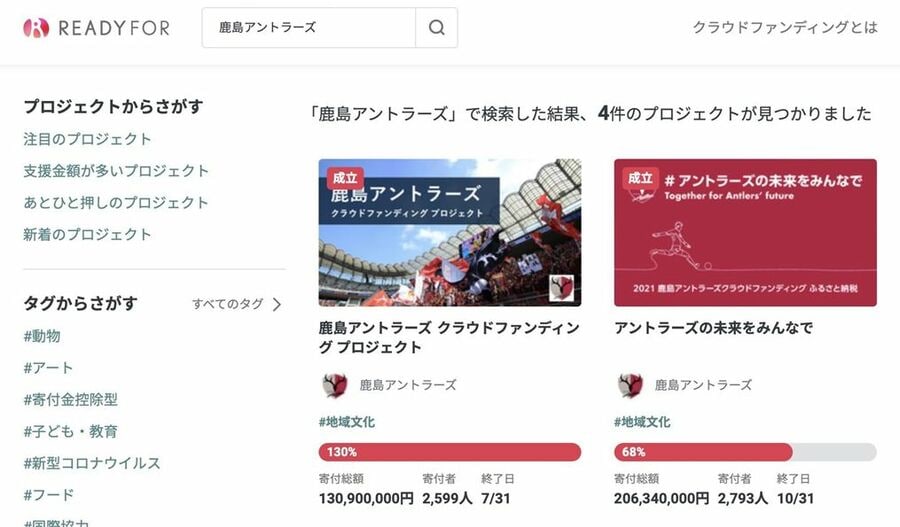
Task: Open クラウドファンディングとは in header
Action: click(x=785, y=28)
